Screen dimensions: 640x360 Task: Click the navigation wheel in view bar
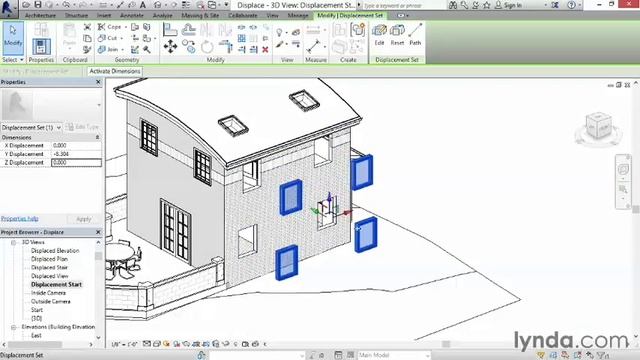(623, 169)
